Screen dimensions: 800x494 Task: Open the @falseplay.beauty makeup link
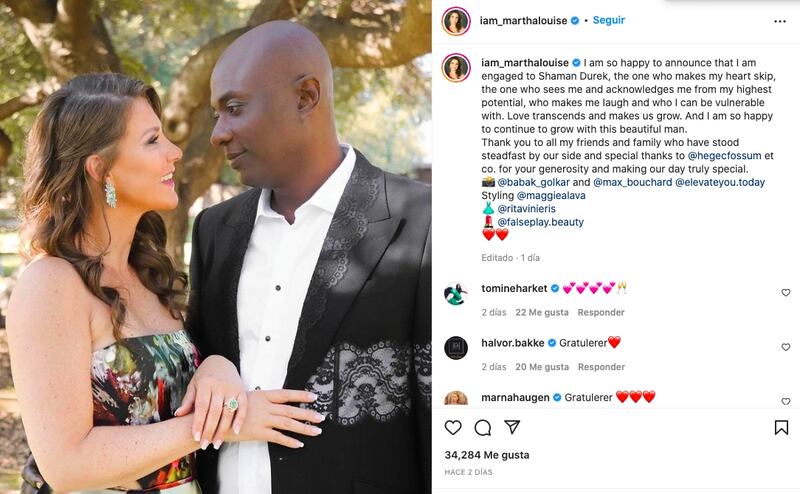pos(541,222)
